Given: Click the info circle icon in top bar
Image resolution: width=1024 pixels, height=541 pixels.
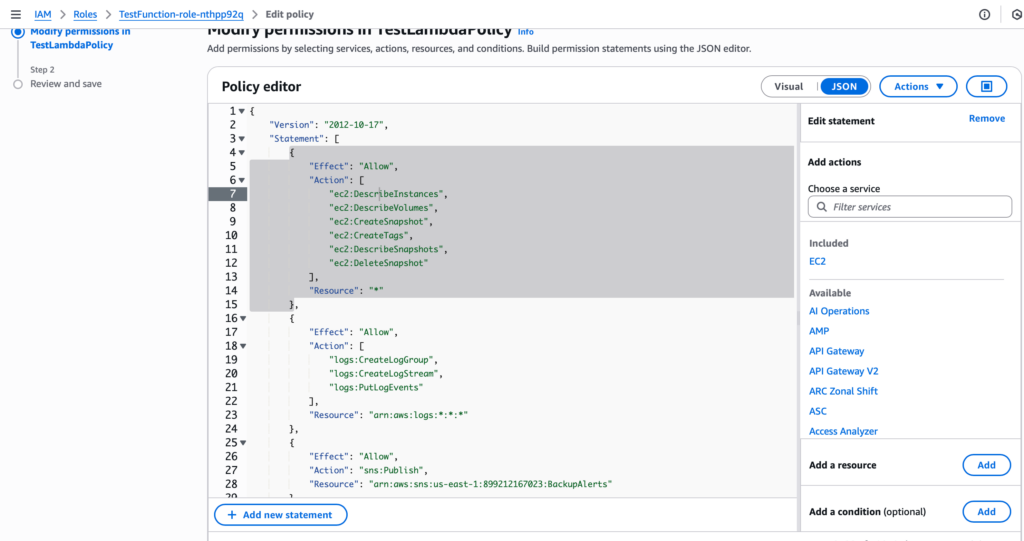Looking at the screenshot, I should [984, 14].
